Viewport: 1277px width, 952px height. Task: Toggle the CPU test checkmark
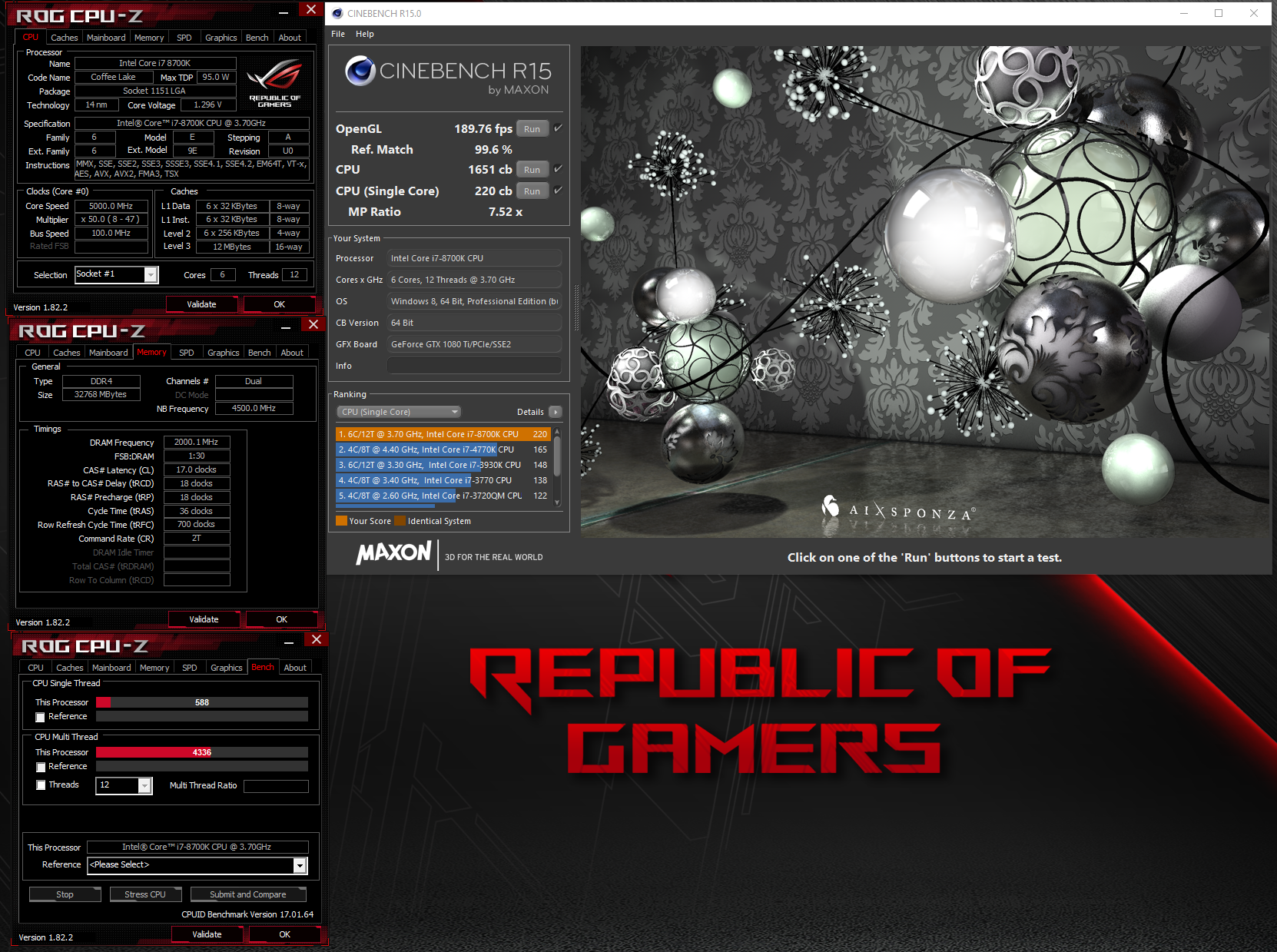(x=558, y=169)
